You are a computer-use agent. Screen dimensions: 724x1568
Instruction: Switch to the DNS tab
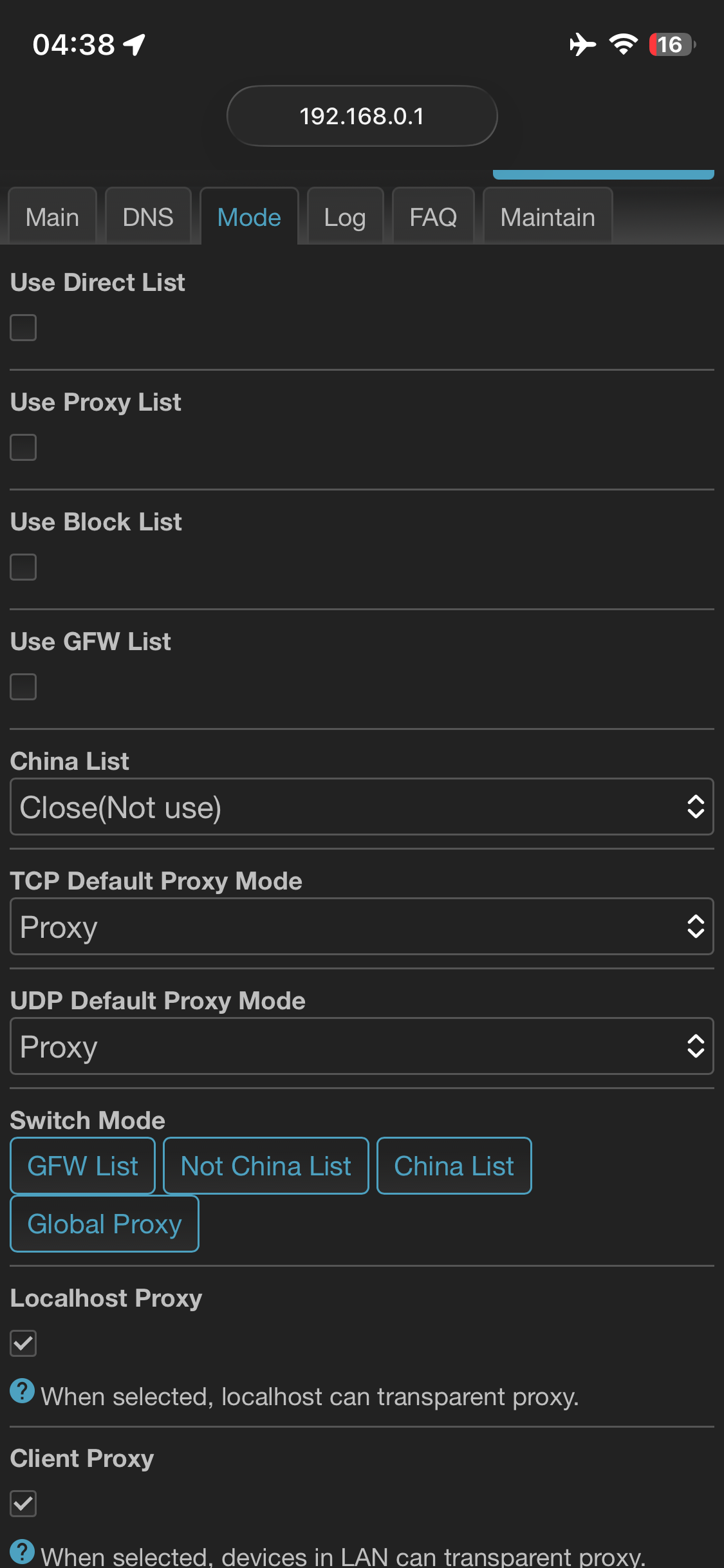pos(148,217)
